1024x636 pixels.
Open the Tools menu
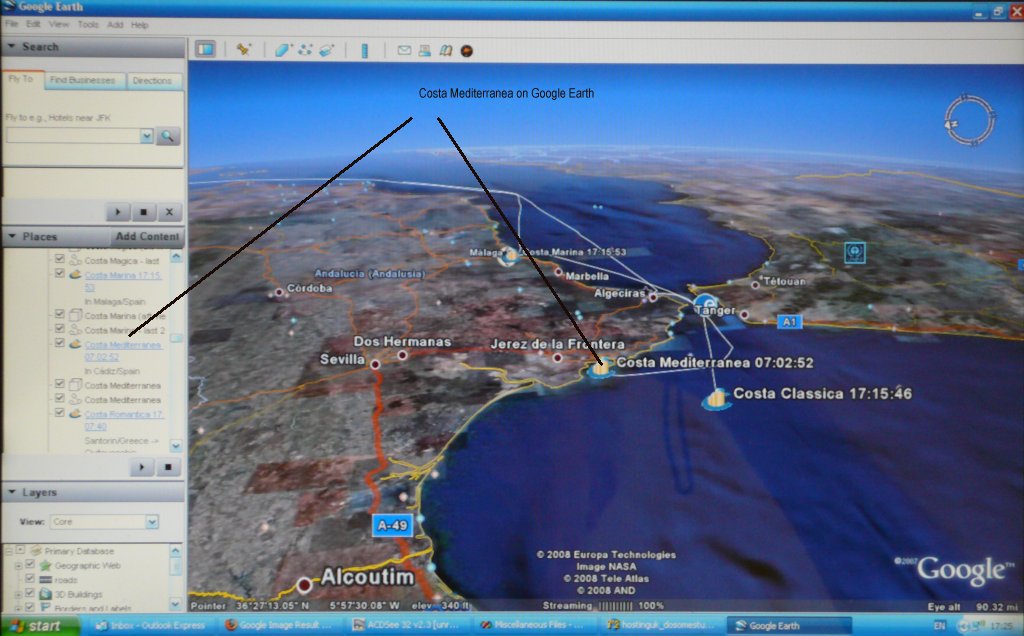(88, 24)
